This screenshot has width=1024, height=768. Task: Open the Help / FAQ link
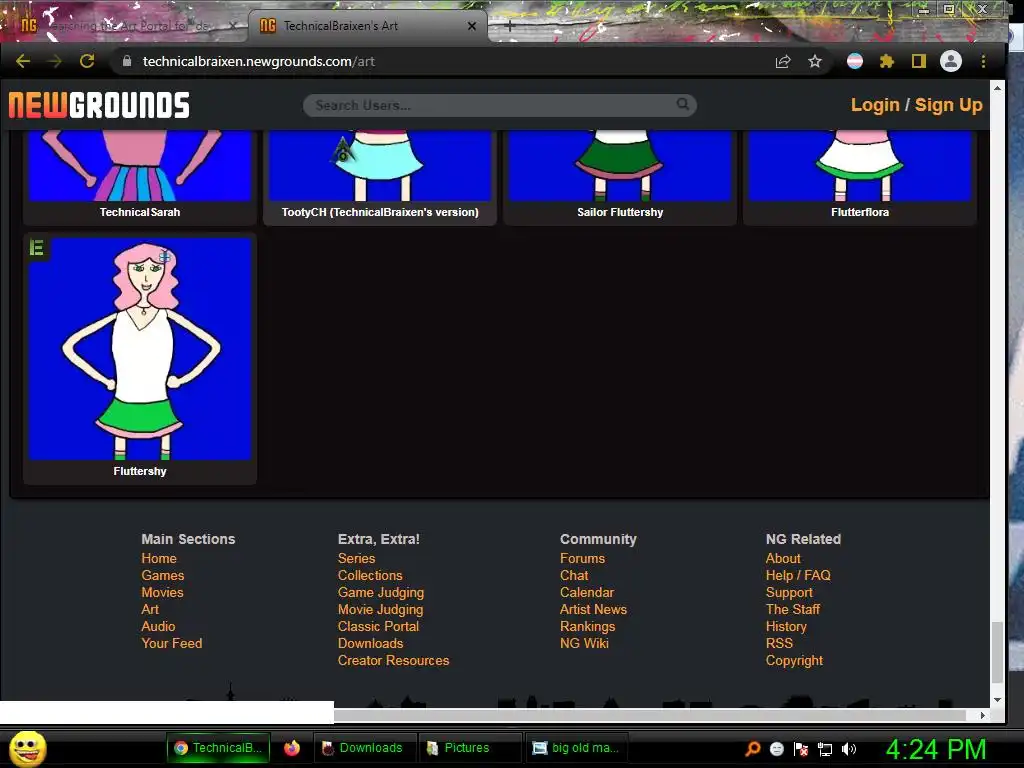[798, 575]
